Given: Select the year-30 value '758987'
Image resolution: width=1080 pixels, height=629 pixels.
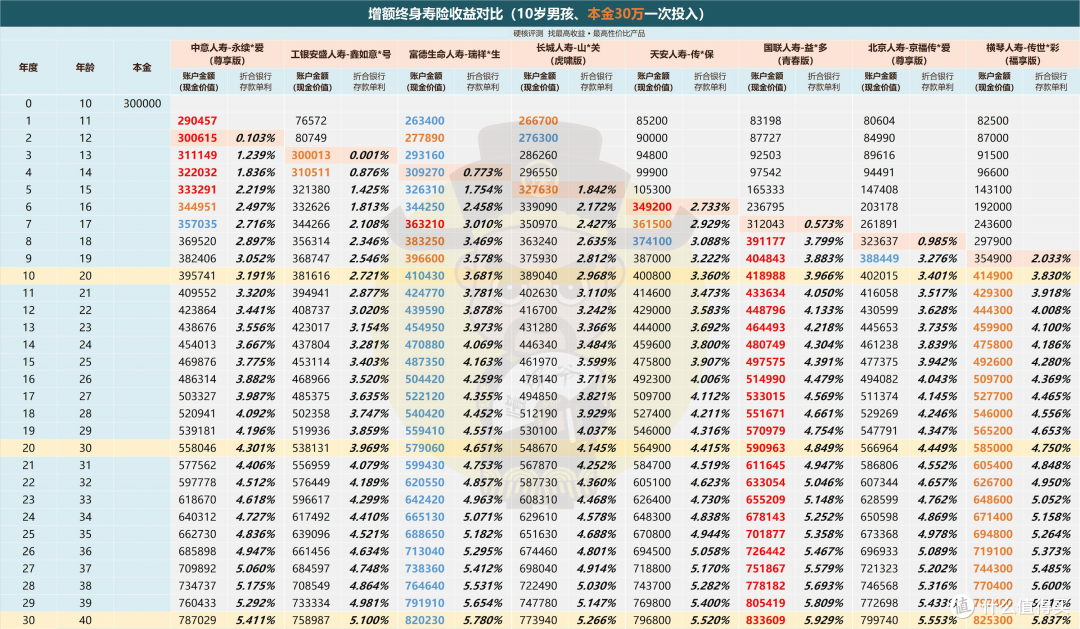Looking at the screenshot, I should point(311,620).
